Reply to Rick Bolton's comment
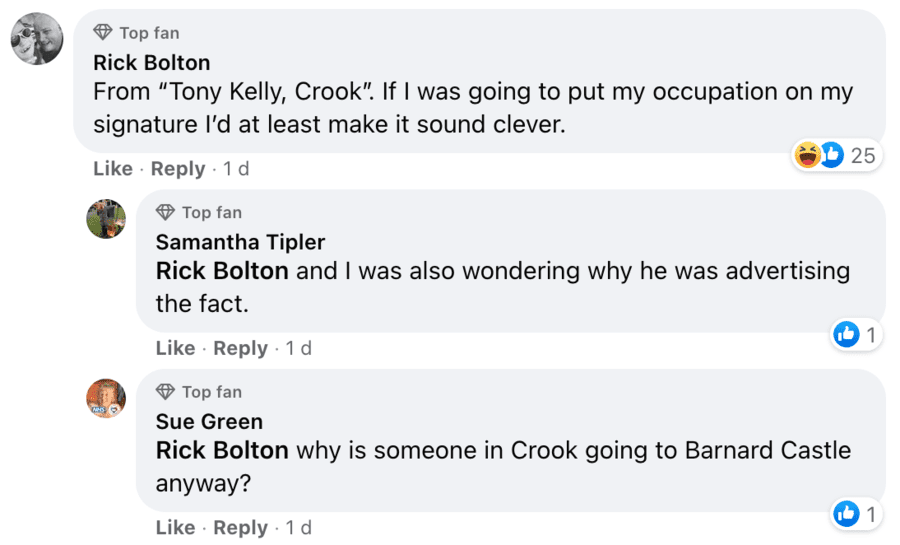Screen dimensions: 900x545 click(x=177, y=169)
